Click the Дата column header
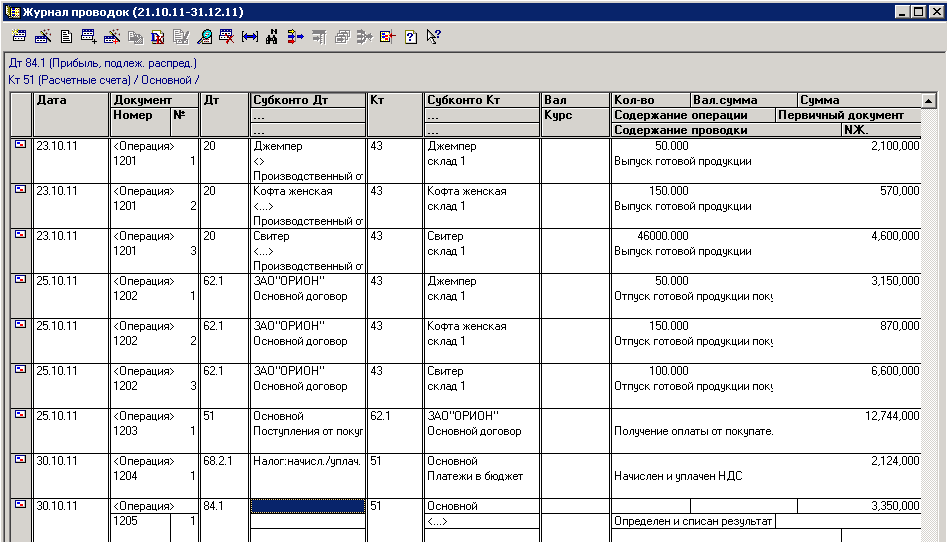The width and height of the screenshot is (947, 542). (71, 115)
